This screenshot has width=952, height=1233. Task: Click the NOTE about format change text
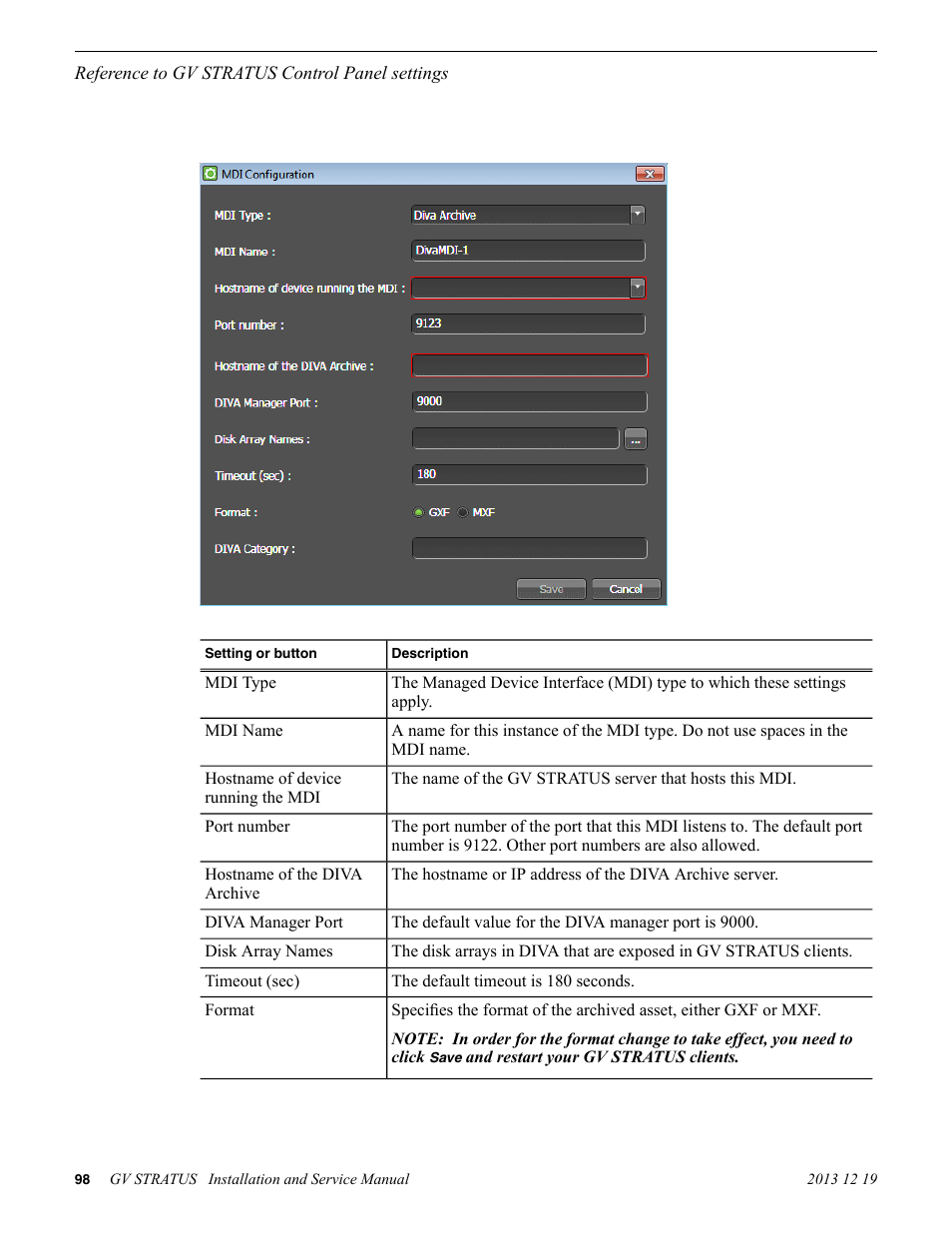click(x=622, y=1048)
